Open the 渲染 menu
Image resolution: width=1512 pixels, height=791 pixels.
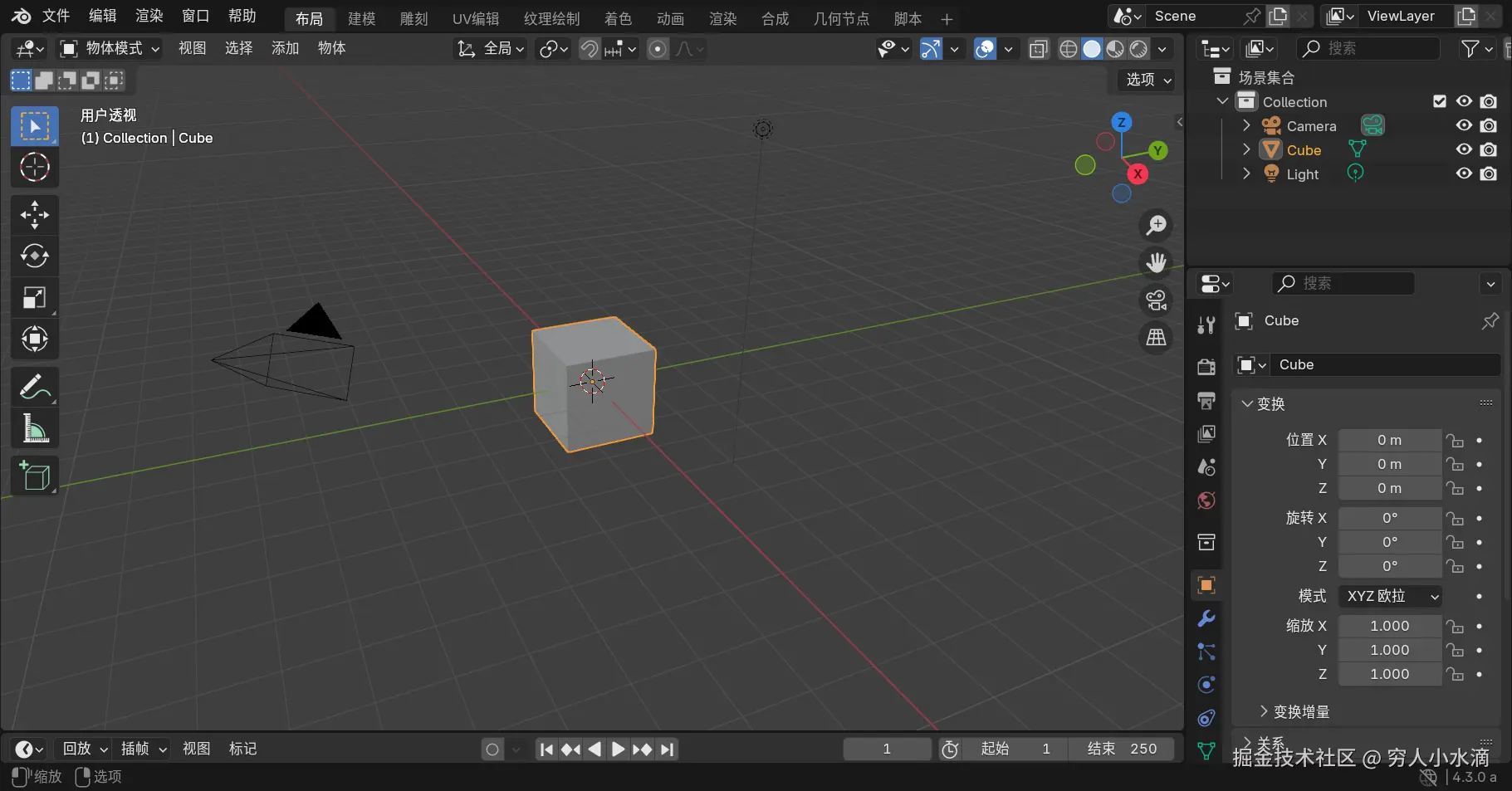coord(148,16)
